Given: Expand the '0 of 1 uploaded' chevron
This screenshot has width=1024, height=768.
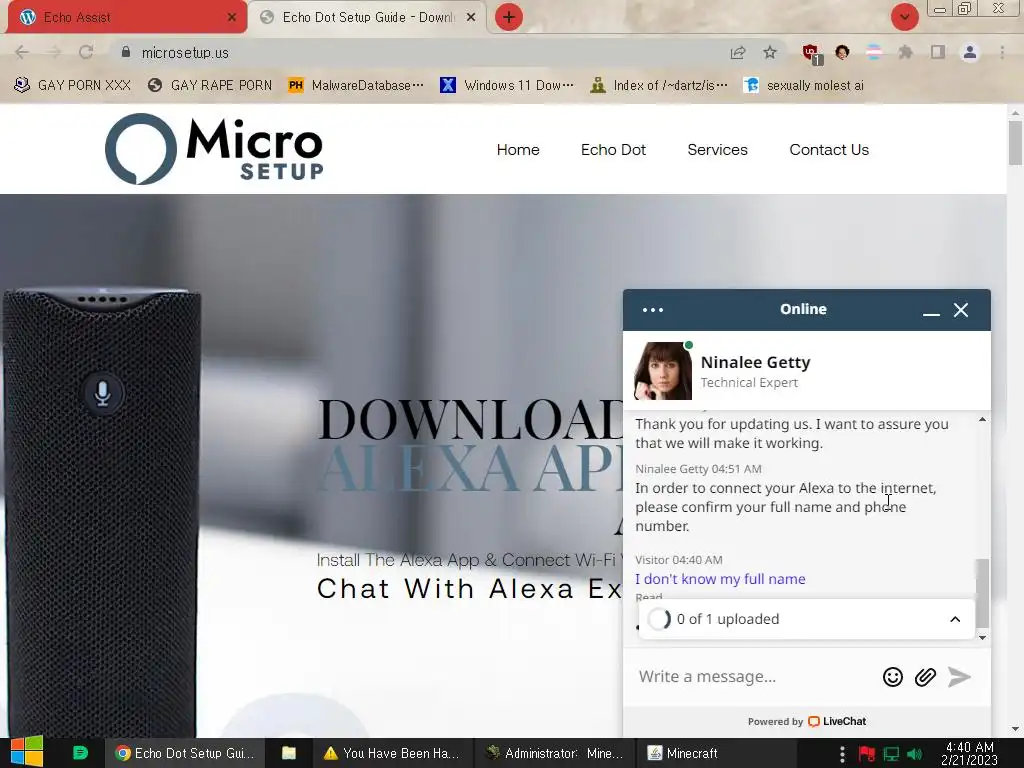Looking at the screenshot, I should click(955, 619).
